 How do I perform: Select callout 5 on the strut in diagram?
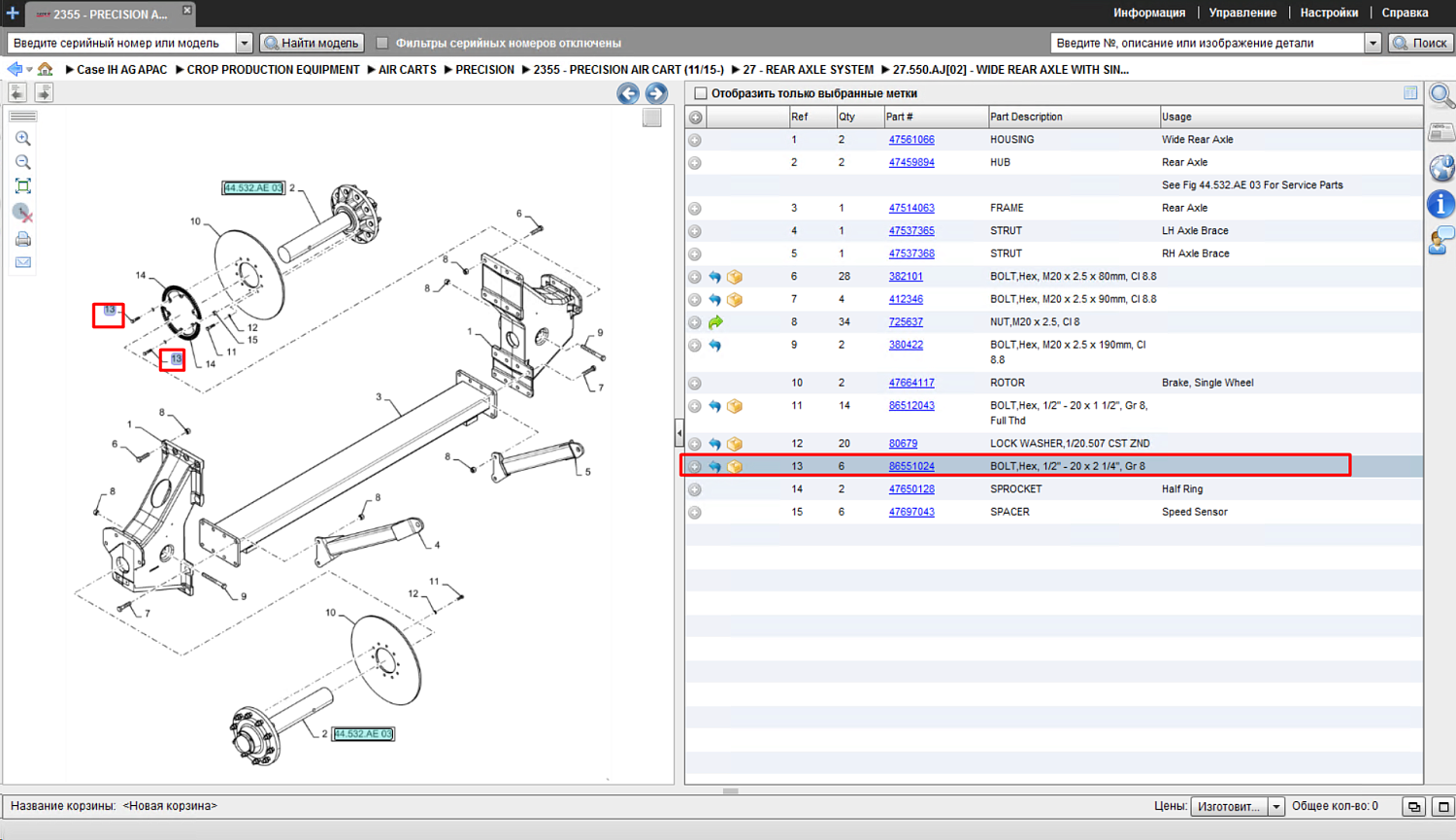587,472
